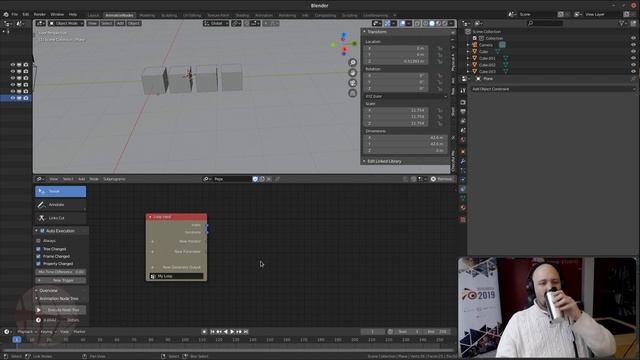Open the Render menu
This screenshot has height=360, width=640.
[40, 14]
